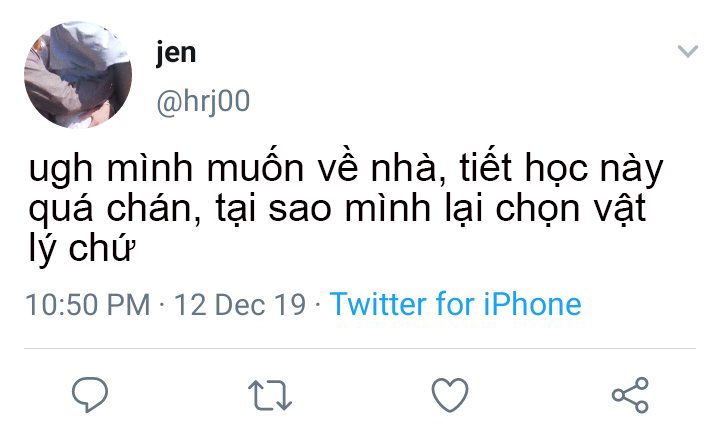Viewport: 720px width, 436px height.
Task: Click the word 'ugh' in the tweet
Action: 61,171
